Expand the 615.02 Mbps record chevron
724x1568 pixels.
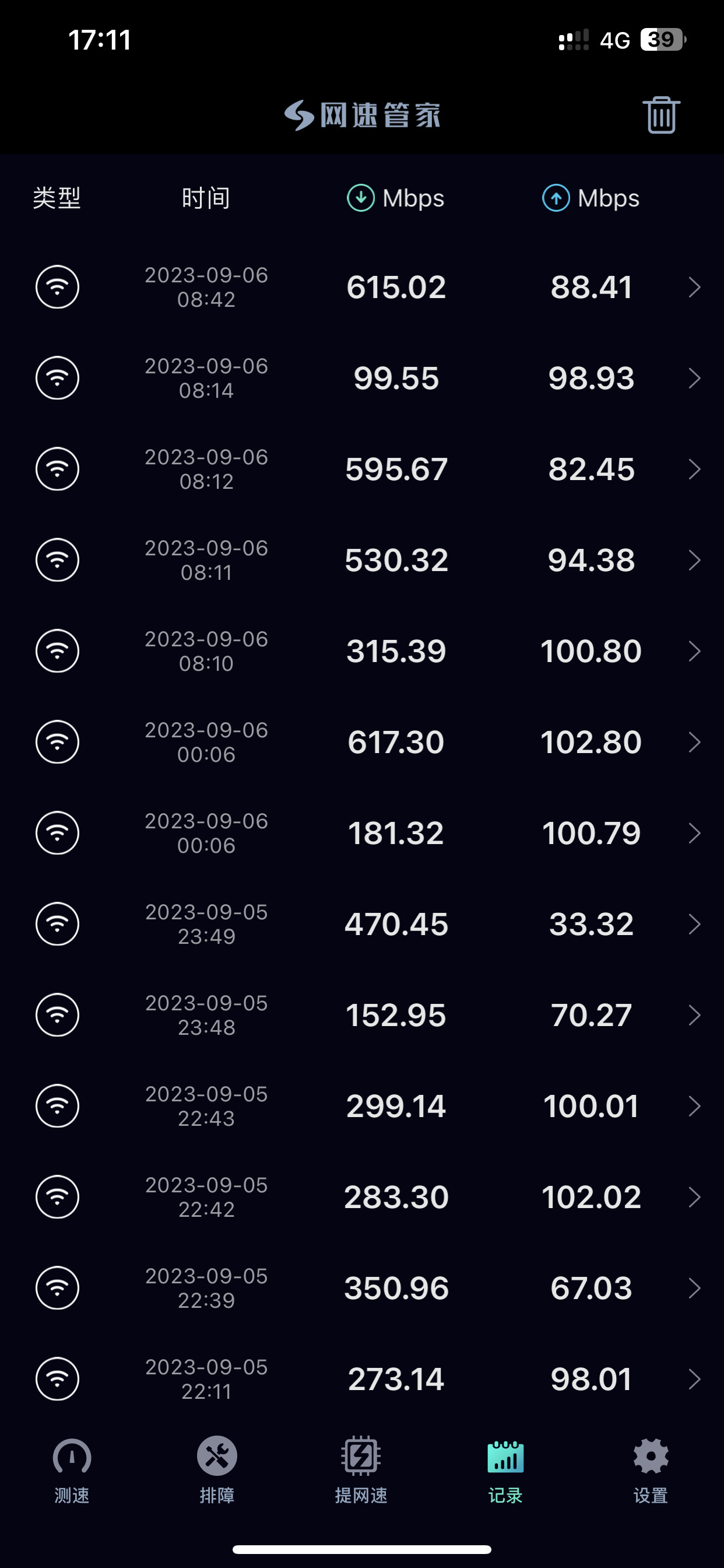pos(694,286)
